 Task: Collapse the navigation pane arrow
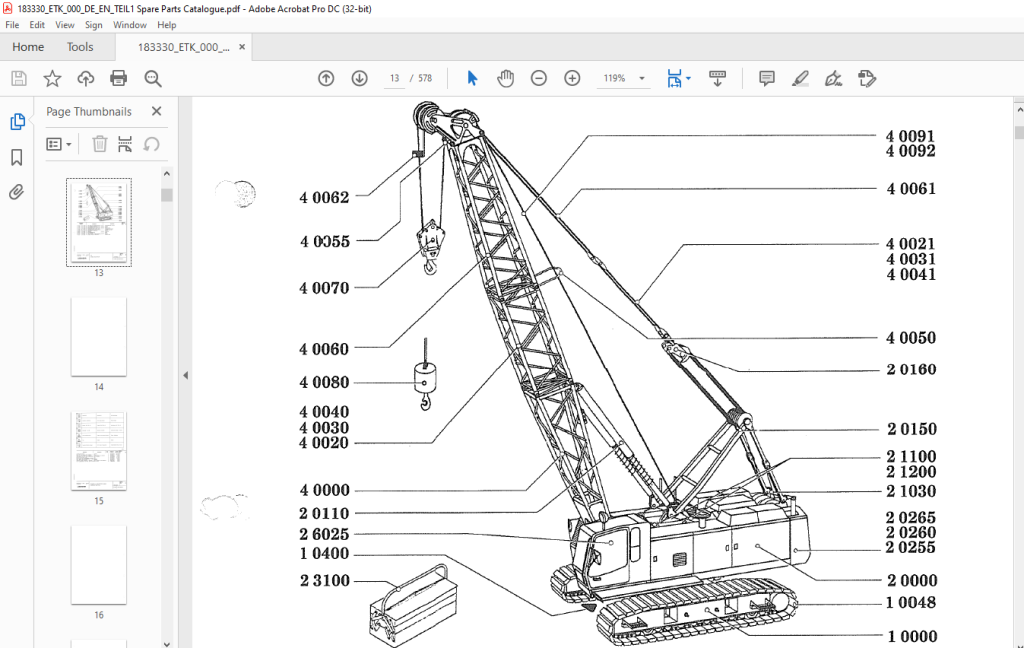point(185,375)
